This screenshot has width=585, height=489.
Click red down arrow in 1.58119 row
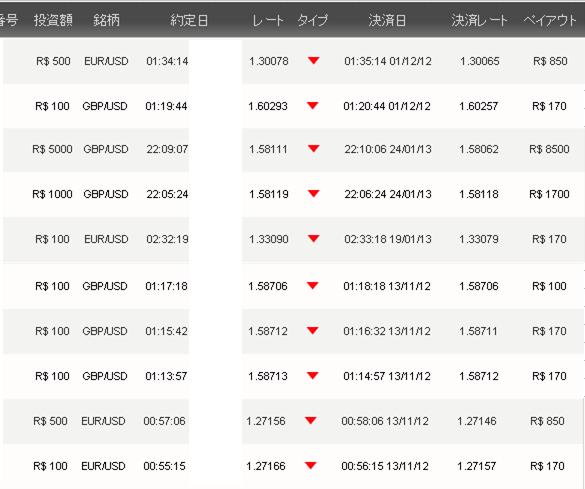[313, 193]
